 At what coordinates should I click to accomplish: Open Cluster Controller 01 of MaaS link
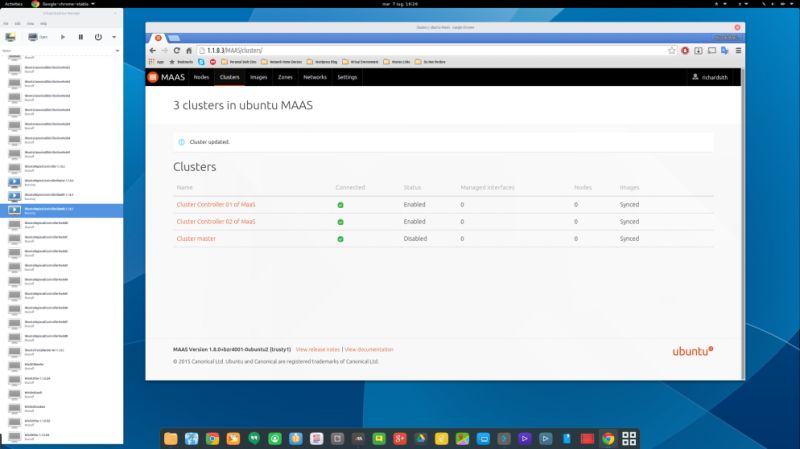[x=216, y=205]
